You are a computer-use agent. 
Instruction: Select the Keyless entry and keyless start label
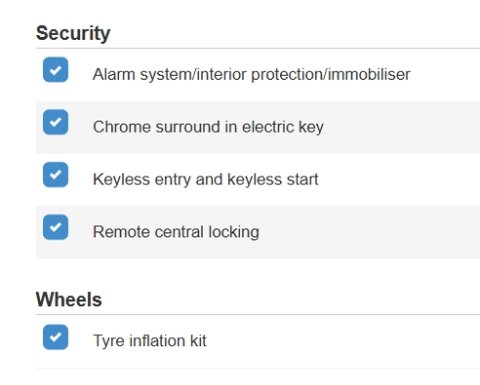[205, 179]
